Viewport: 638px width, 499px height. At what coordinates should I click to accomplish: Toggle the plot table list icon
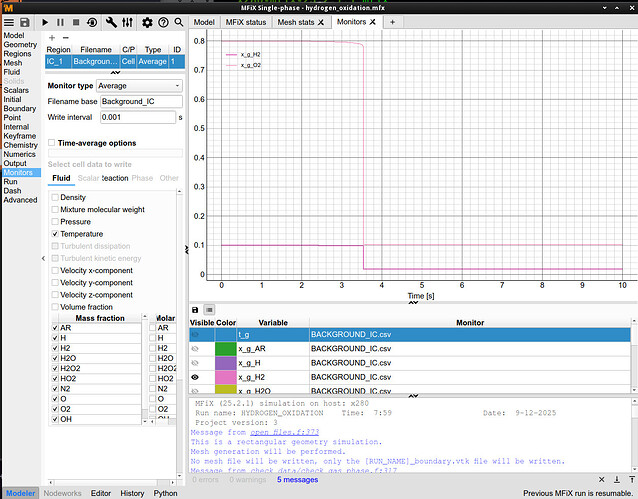209,310
